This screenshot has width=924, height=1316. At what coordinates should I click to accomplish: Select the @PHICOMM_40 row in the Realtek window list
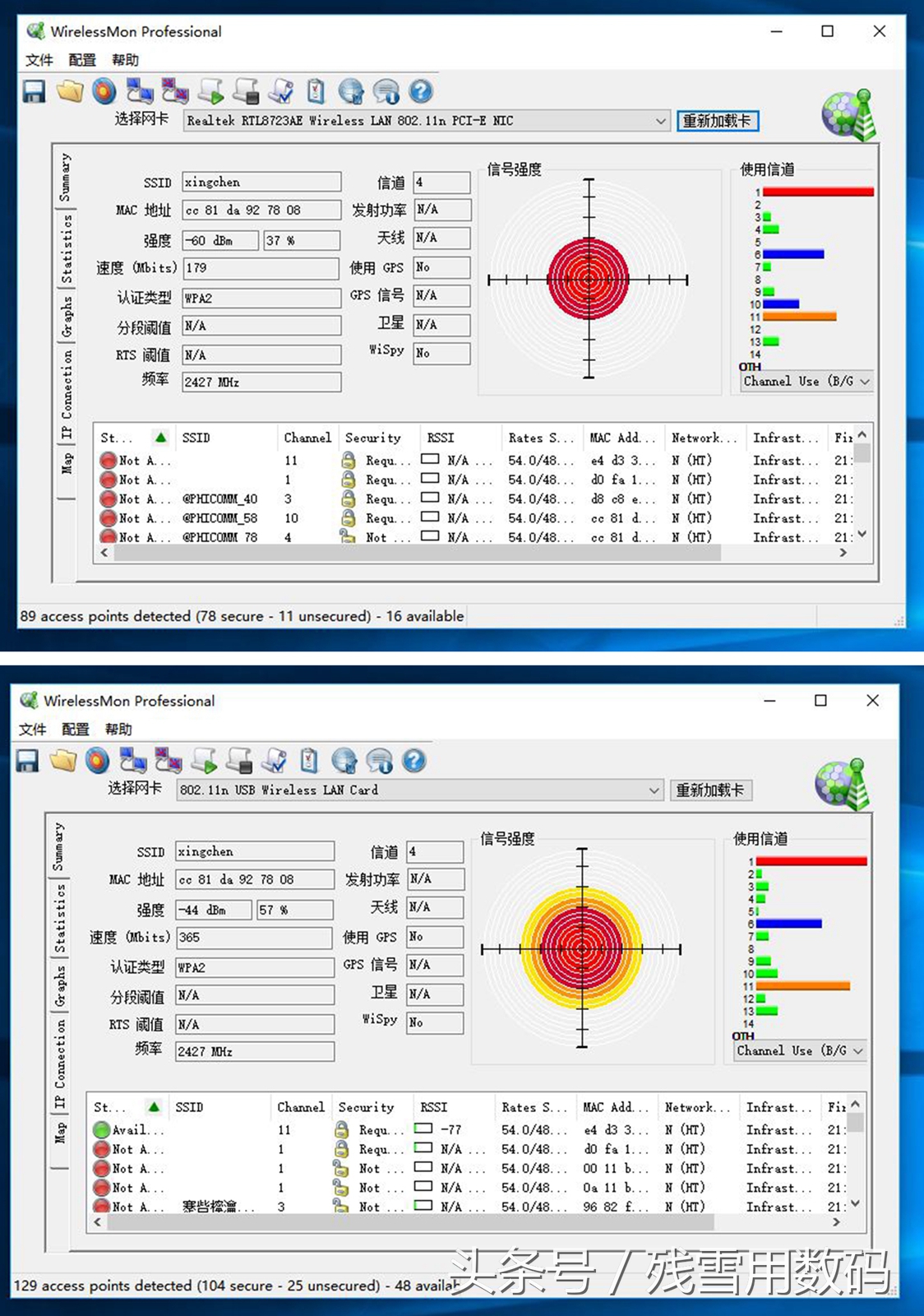(x=475, y=499)
